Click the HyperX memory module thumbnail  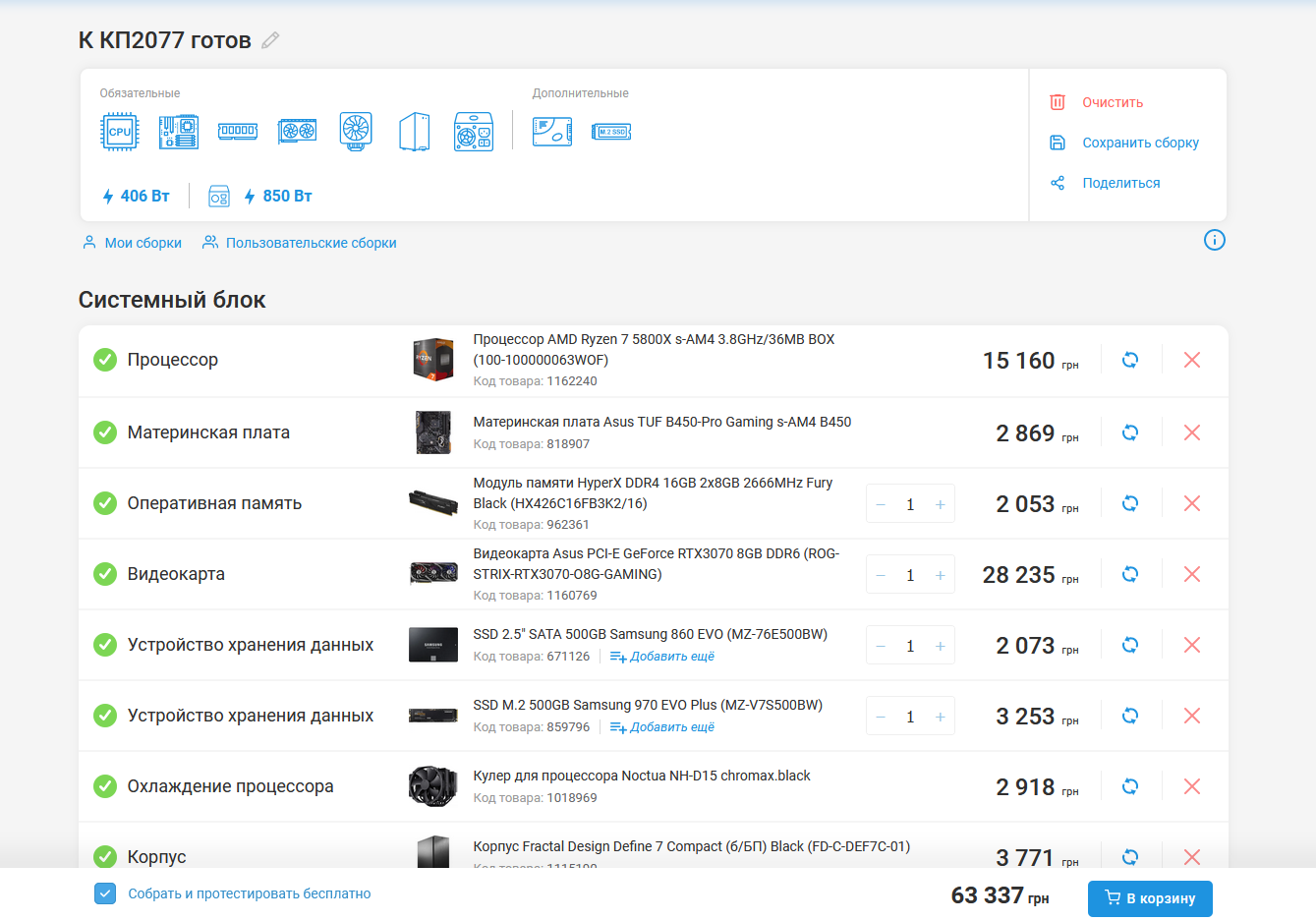pyautogui.click(x=433, y=503)
